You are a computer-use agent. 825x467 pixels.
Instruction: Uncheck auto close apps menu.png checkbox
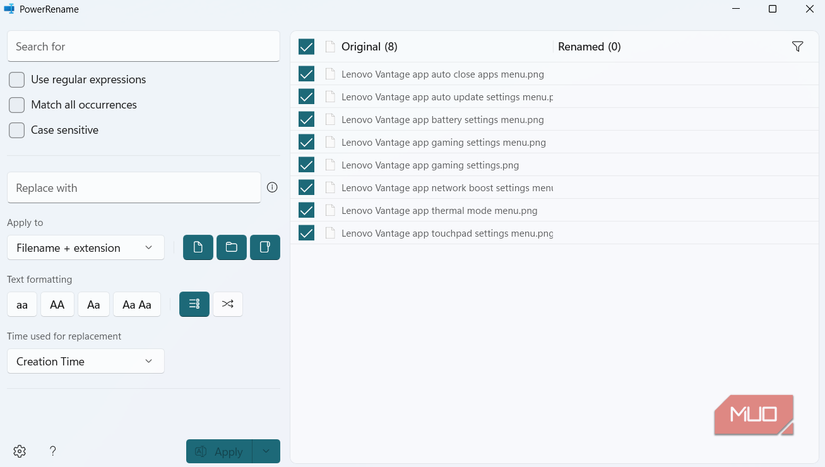click(306, 74)
